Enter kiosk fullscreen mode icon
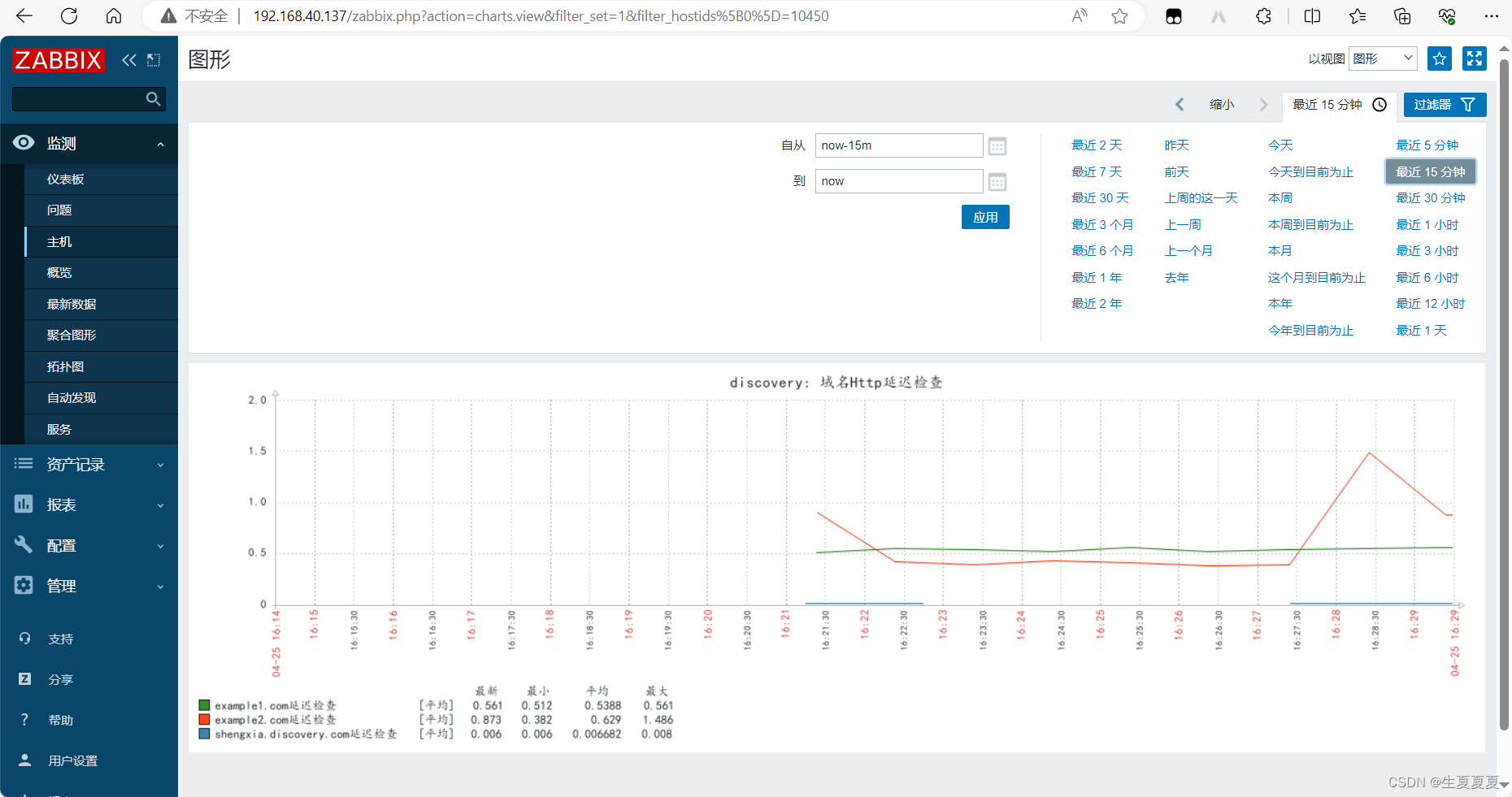The image size is (1512, 797). (1475, 58)
